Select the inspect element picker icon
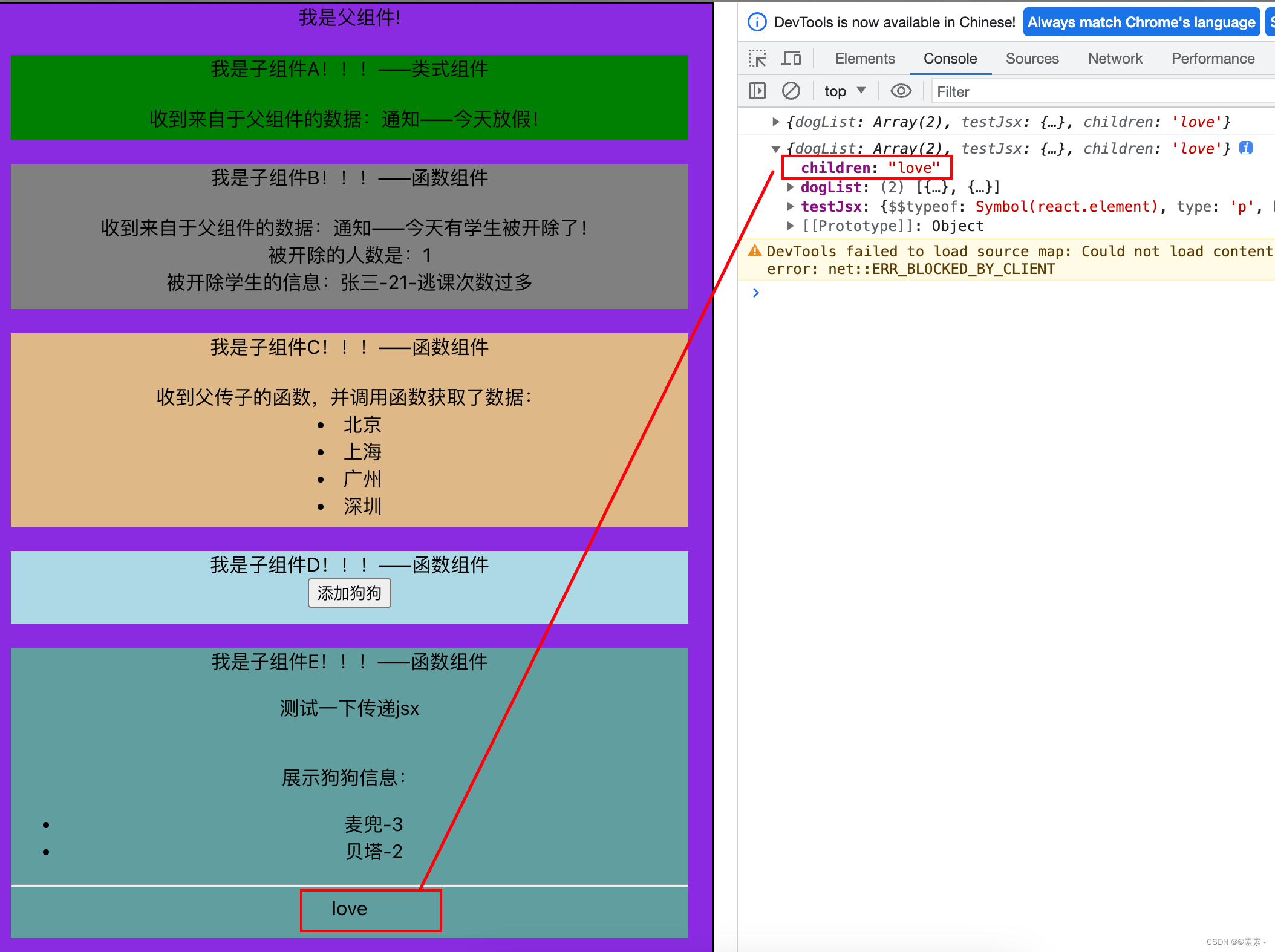Screen dimensions: 1275x952 [757, 59]
